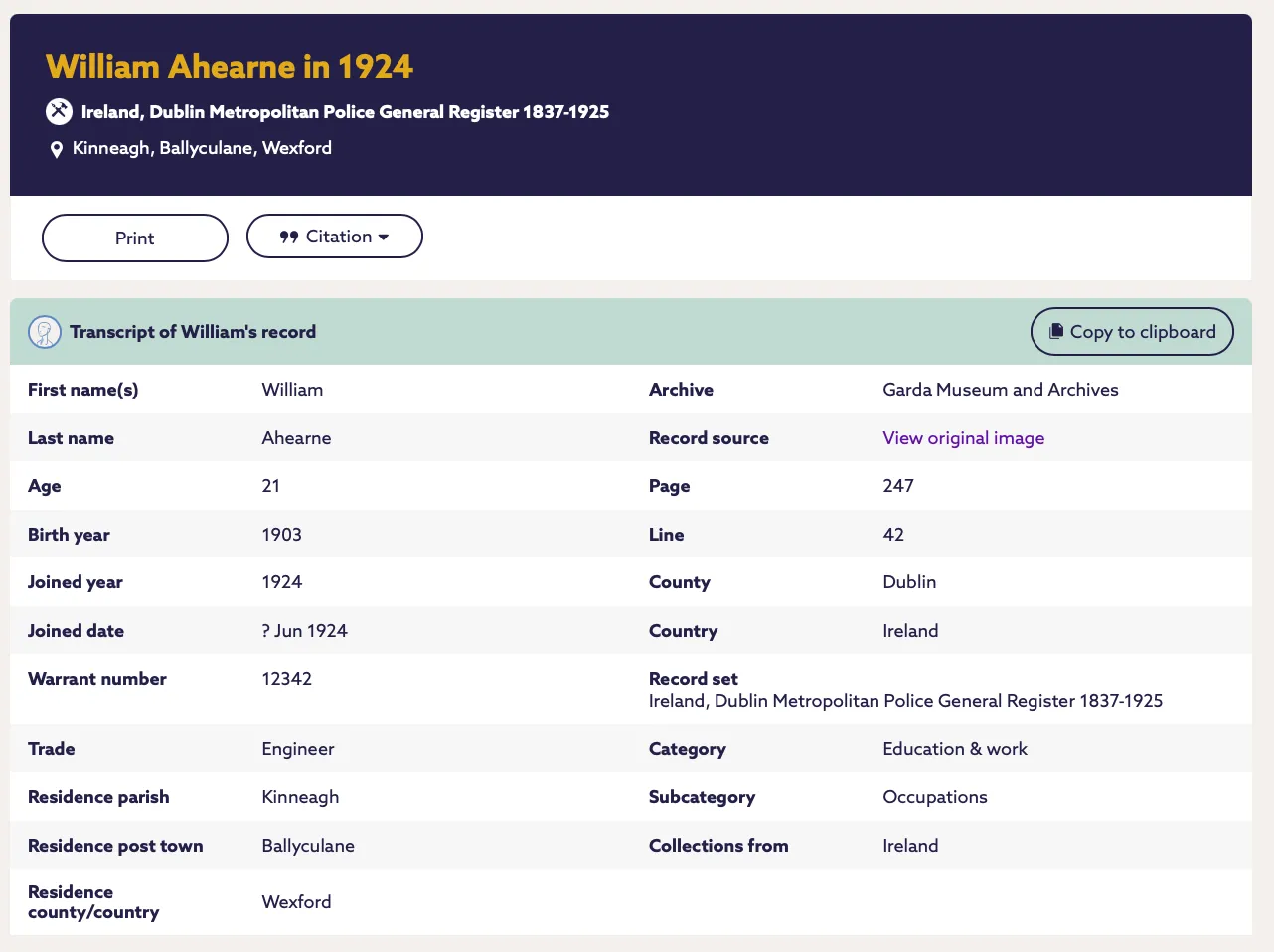This screenshot has height=952, width=1274.
Task: Click the location pin icon beside Kinneagh
Action: 57,148
